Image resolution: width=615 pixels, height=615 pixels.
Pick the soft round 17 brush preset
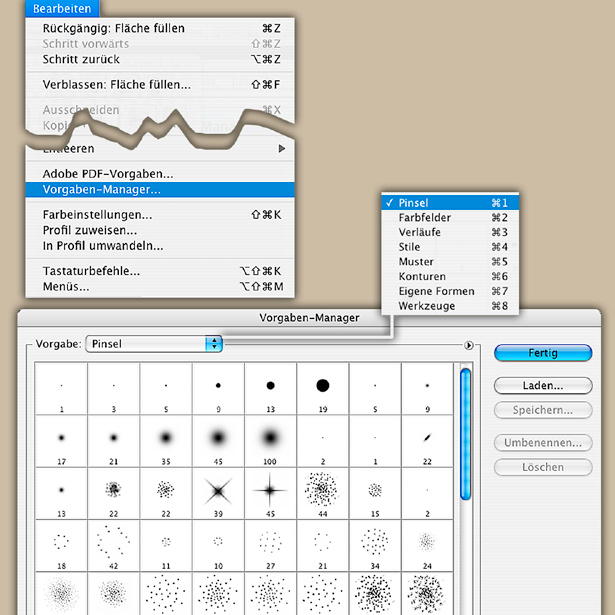(61, 441)
